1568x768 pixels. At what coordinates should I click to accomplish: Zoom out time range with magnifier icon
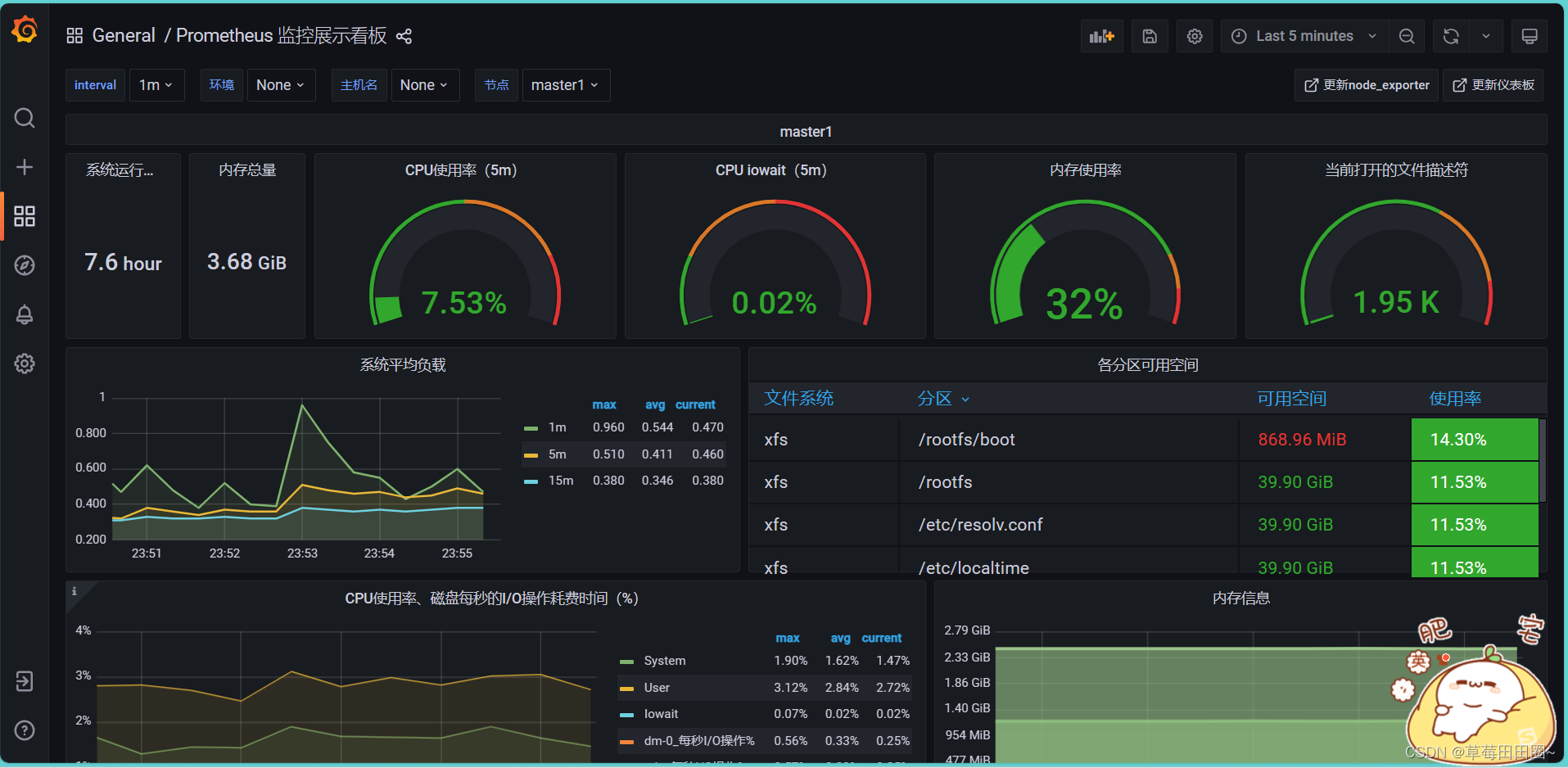click(x=1407, y=36)
